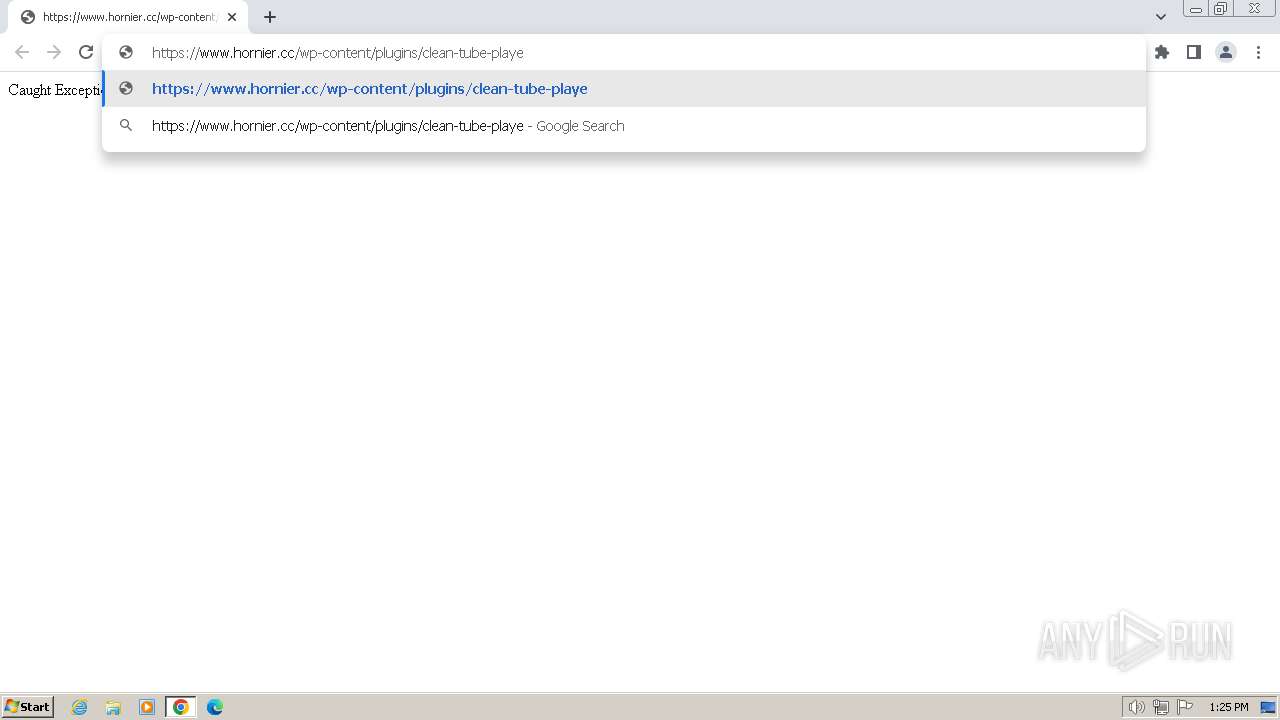
Task: Click the globe icon in address bar
Action: (126, 52)
